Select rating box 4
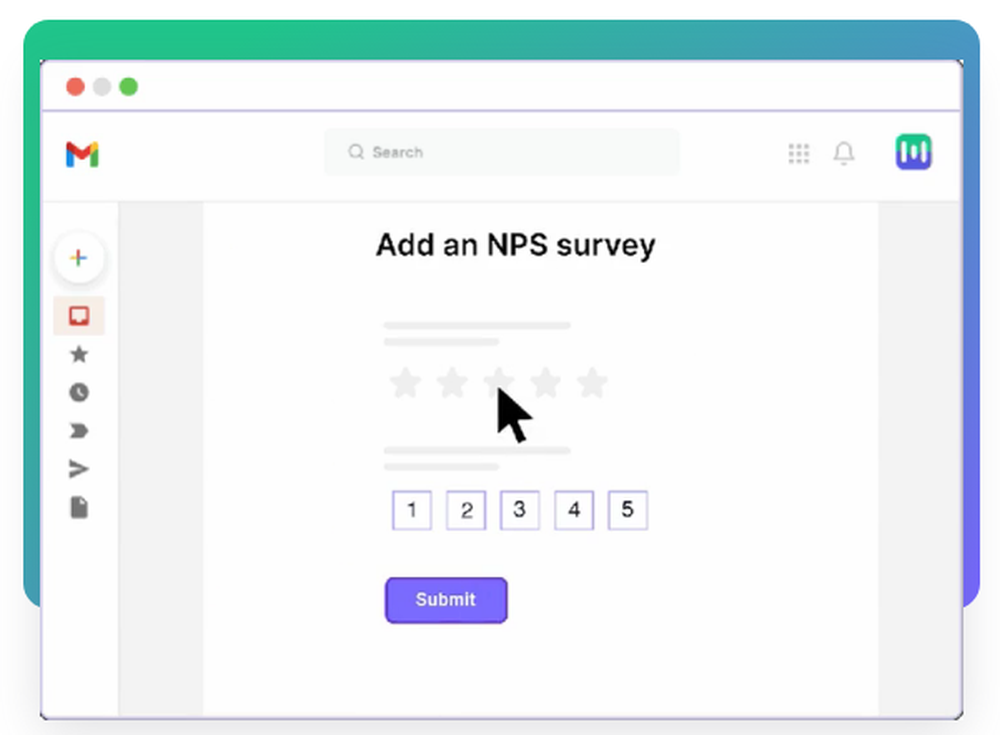Image resolution: width=1000 pixels, height=735 pixels. pyautogui.click(x=574, y=510)
